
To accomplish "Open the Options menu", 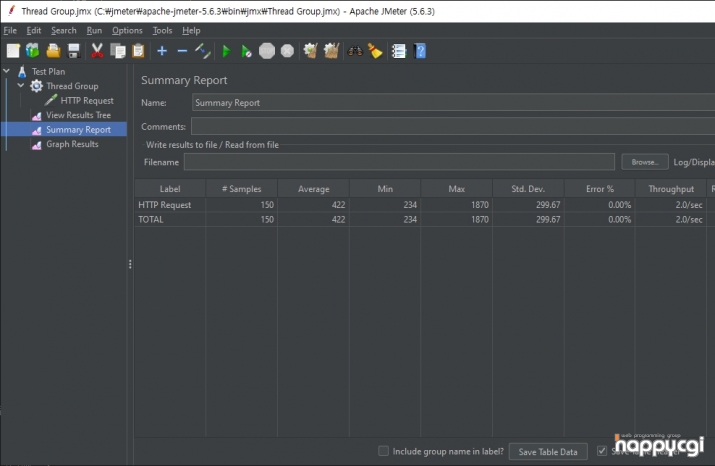I will [x=127, y=30].
